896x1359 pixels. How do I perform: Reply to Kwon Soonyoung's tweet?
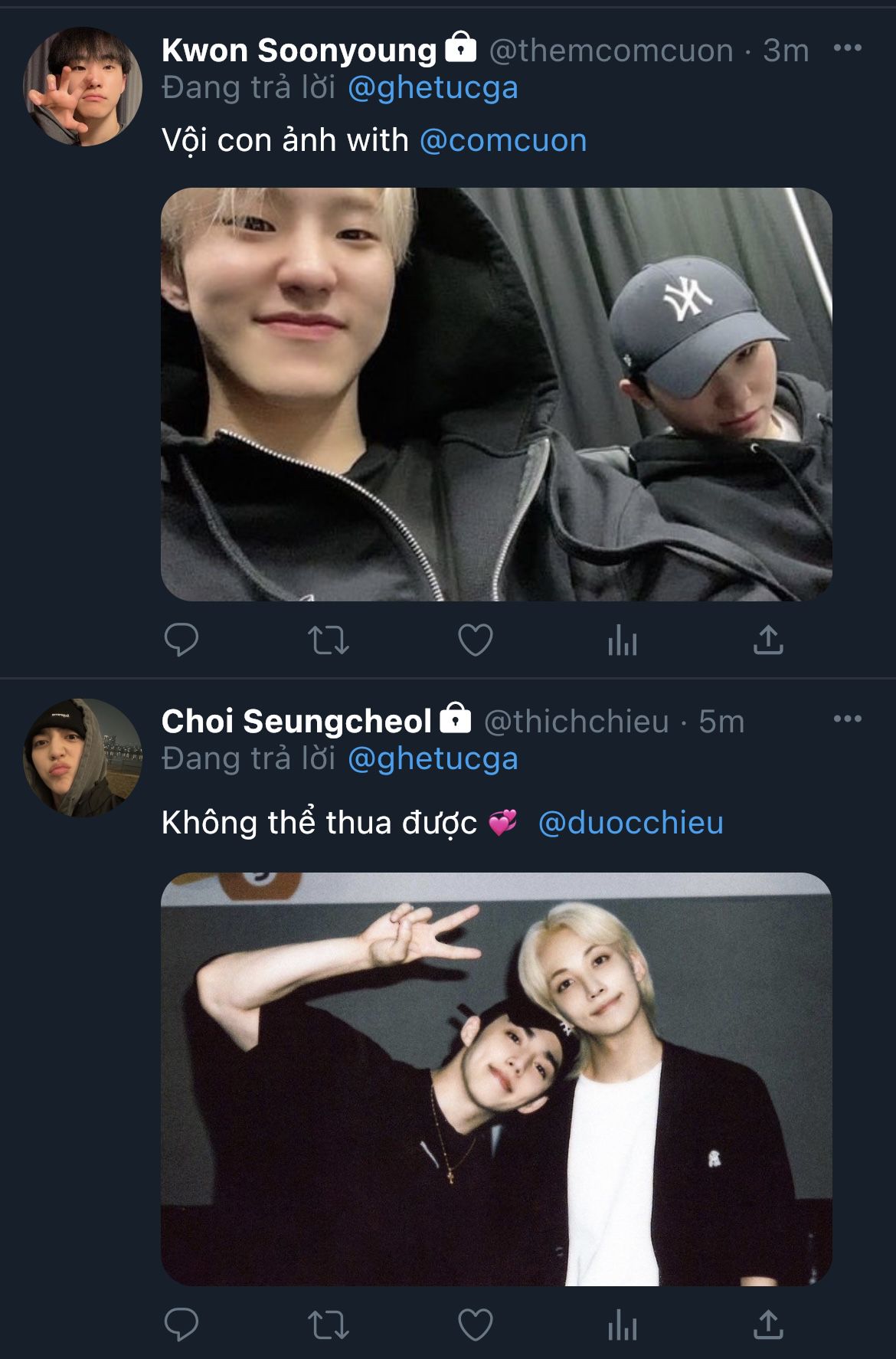click(x=181, y=640)
